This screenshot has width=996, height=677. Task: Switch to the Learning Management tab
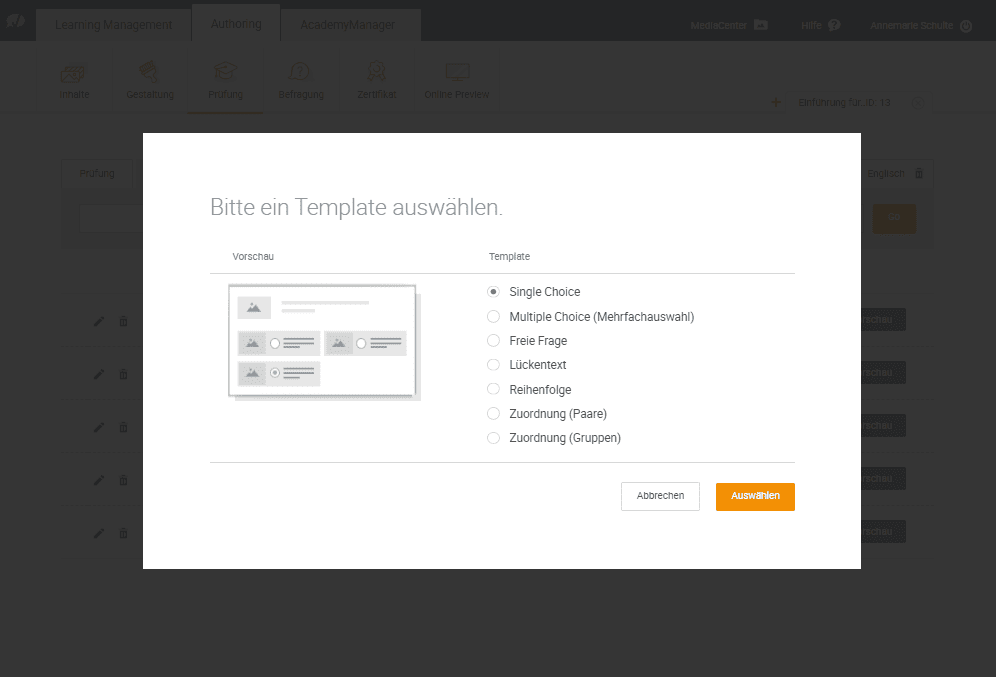tap(113, 25)
